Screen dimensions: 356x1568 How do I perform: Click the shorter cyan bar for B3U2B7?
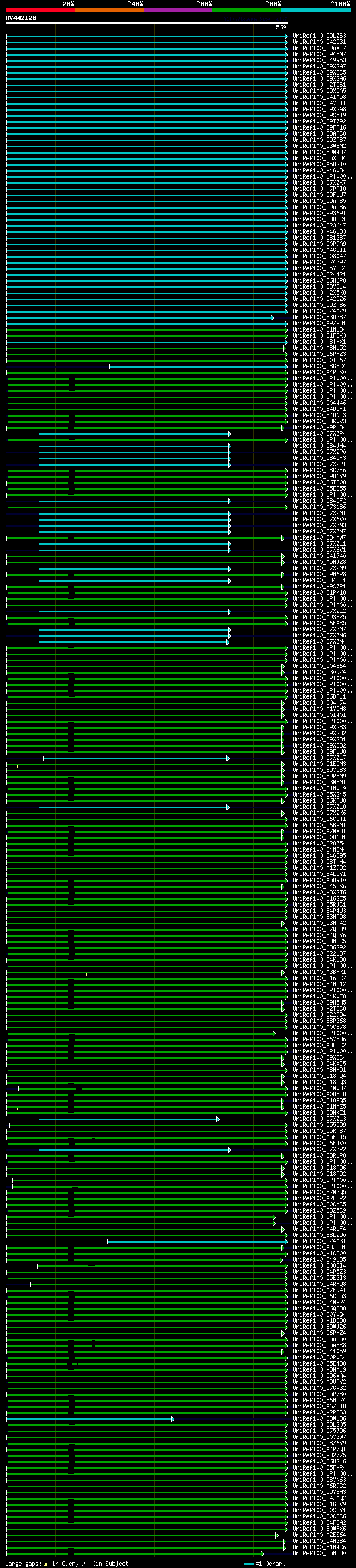tap(140, 318)
